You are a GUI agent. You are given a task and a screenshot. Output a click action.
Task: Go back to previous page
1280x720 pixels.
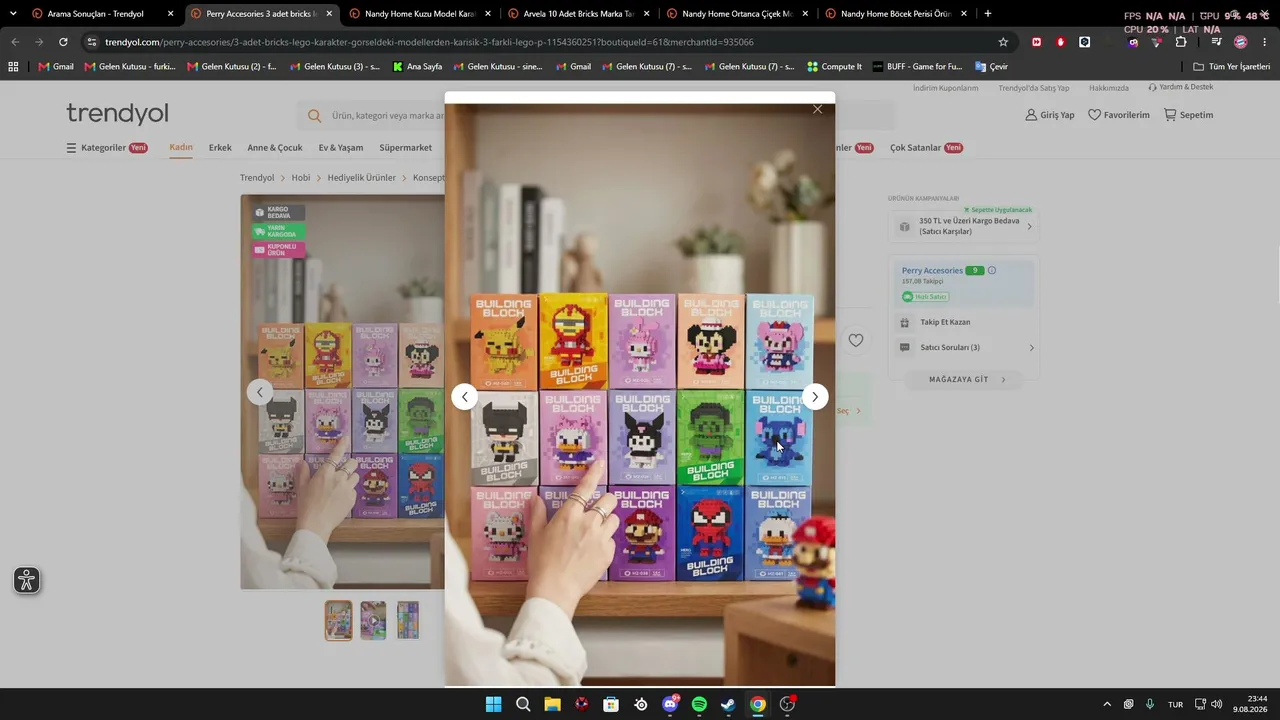coord(15,42)
